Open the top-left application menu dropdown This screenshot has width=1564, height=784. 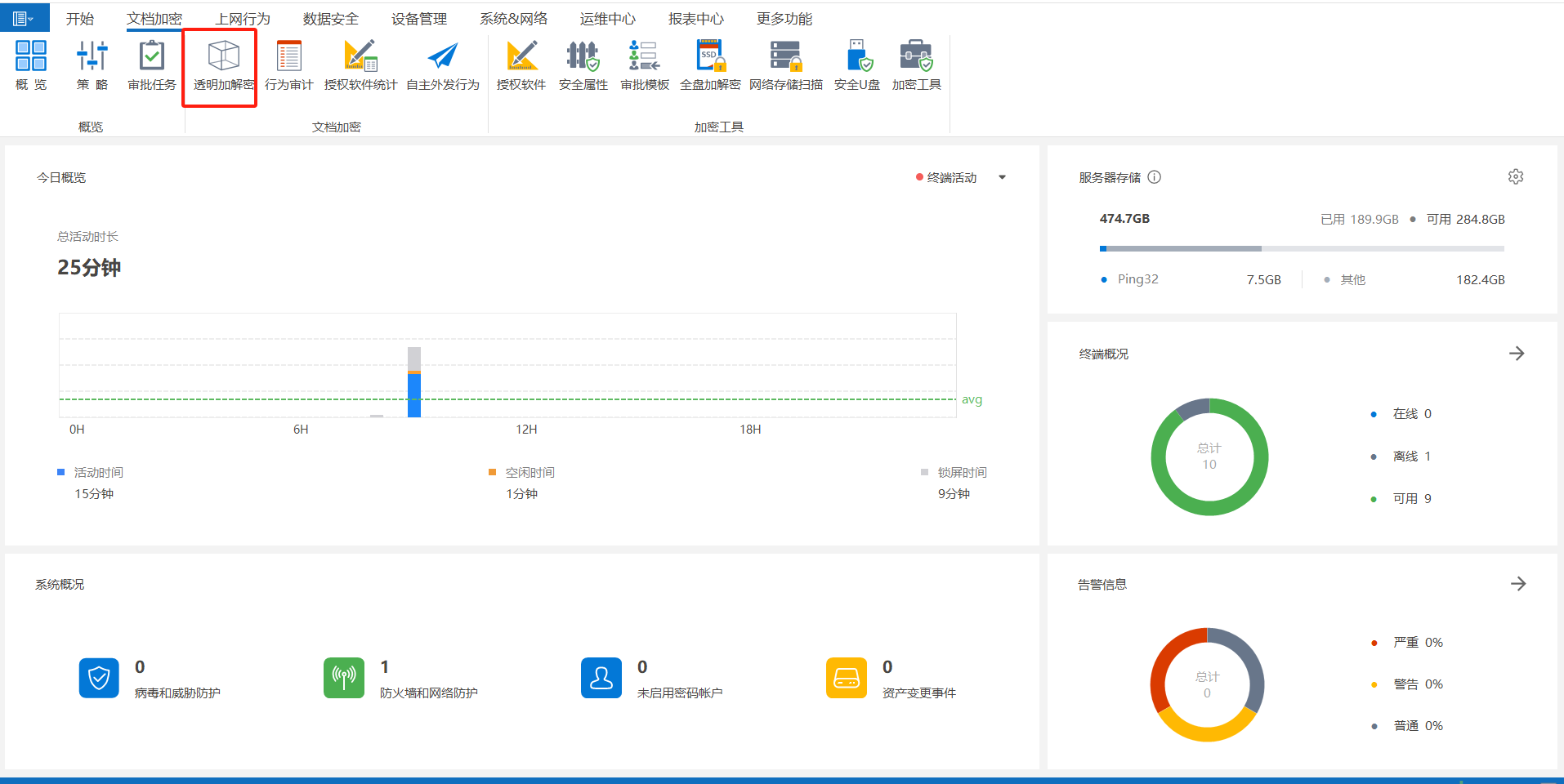[24, 18]
